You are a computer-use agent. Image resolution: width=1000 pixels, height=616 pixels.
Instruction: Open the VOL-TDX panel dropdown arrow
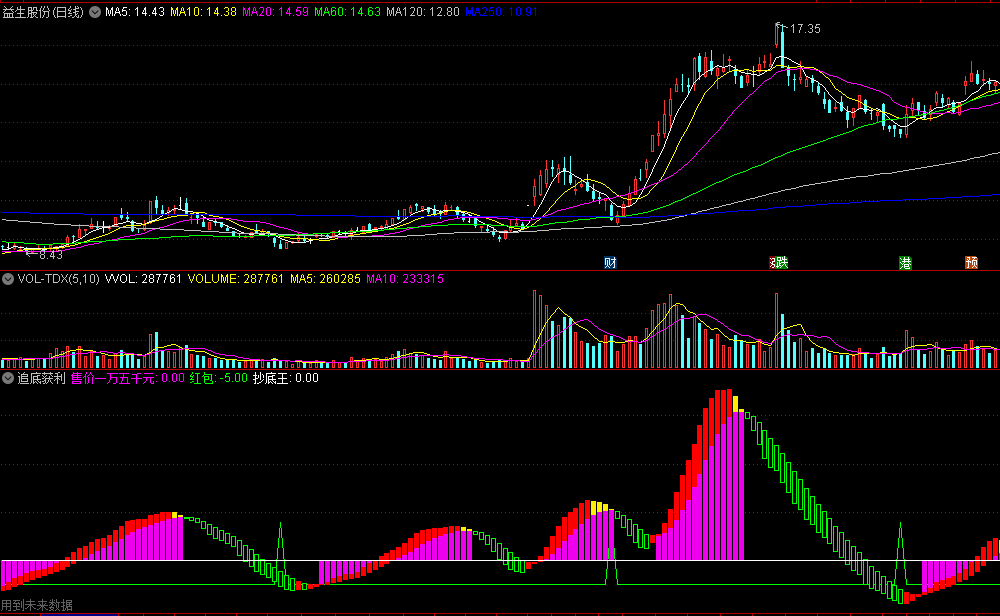(x=8, y=279)
